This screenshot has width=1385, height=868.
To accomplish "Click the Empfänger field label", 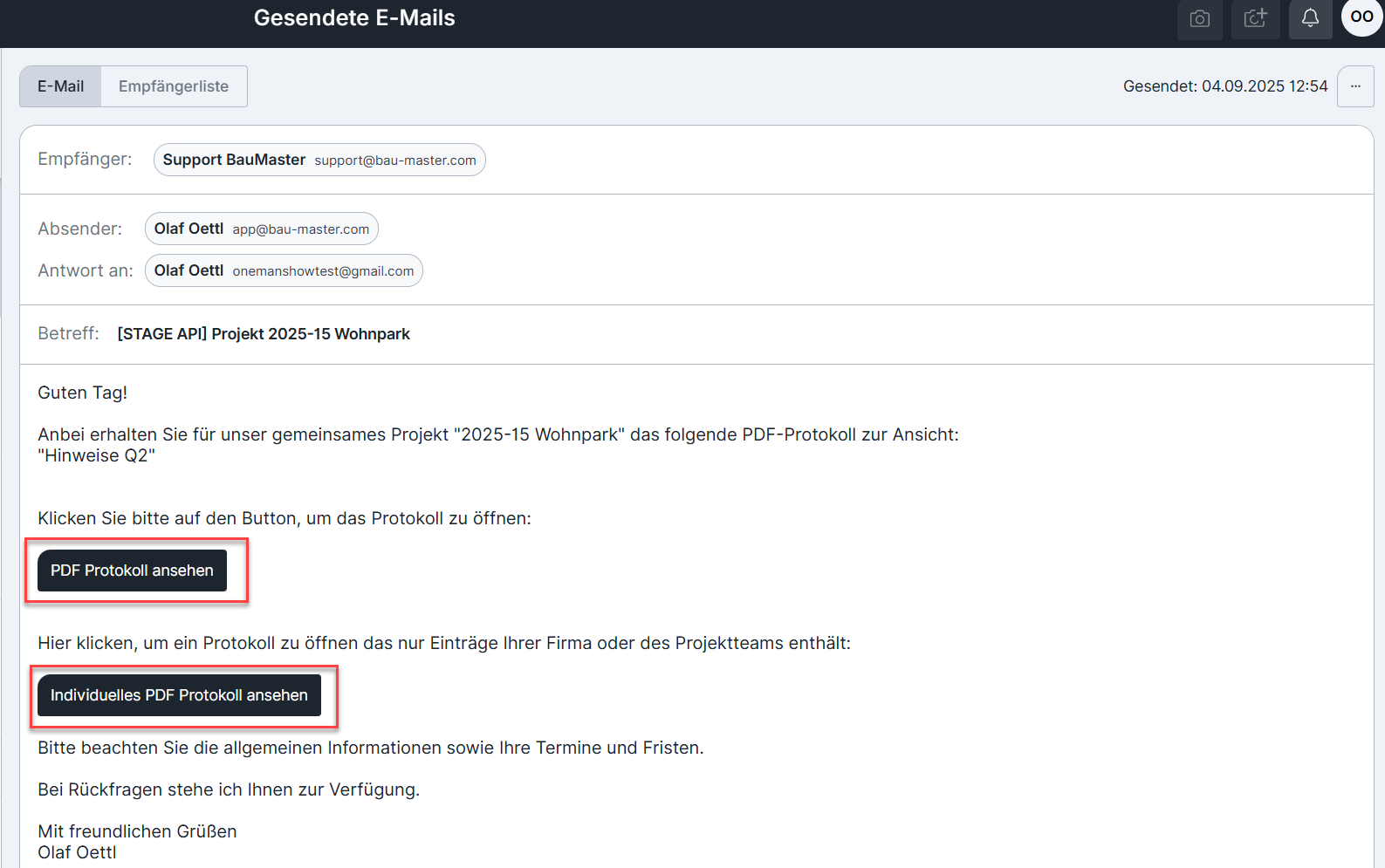I will click(85, 159).
